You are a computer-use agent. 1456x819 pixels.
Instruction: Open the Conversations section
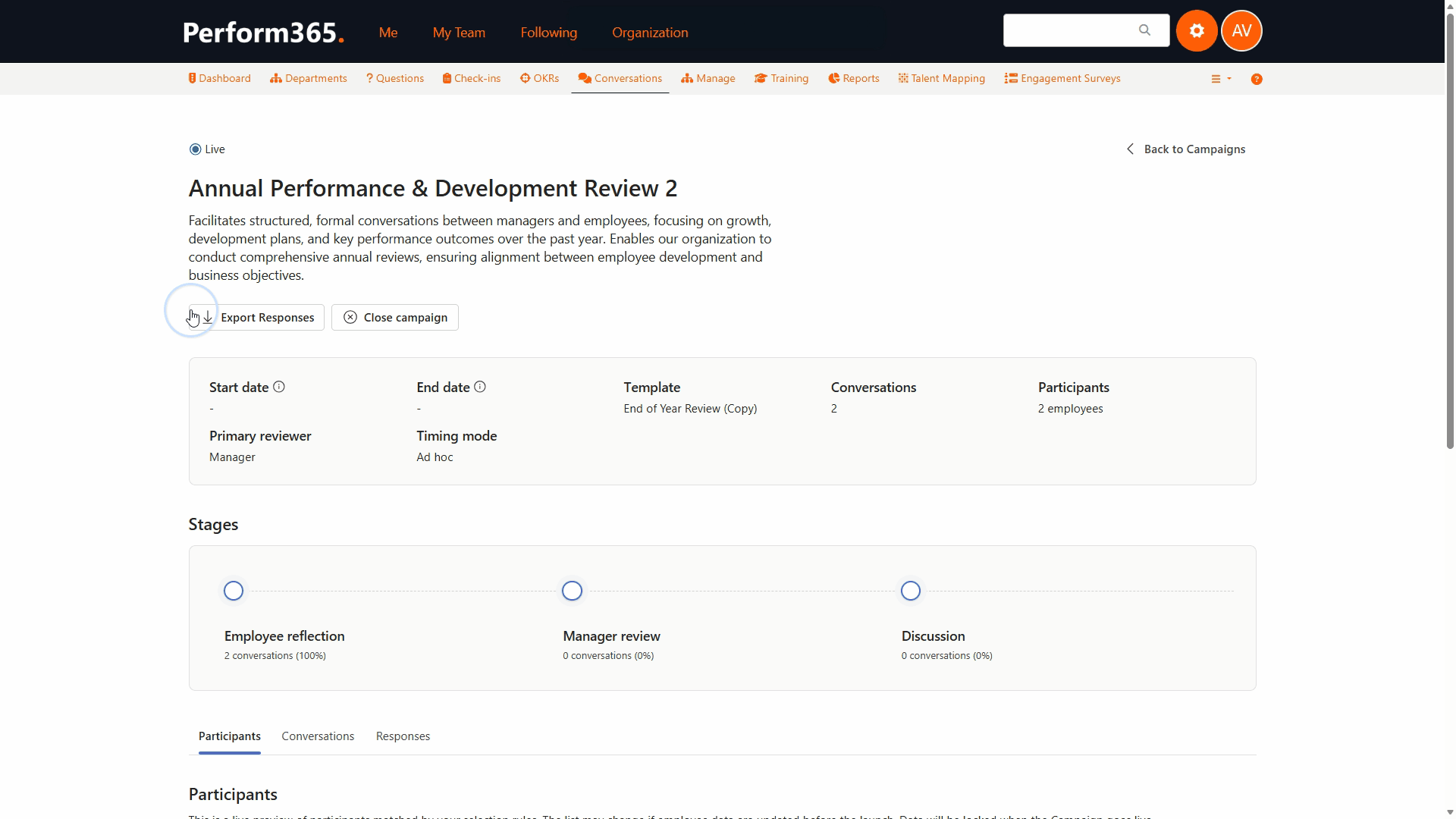[620, 79]
